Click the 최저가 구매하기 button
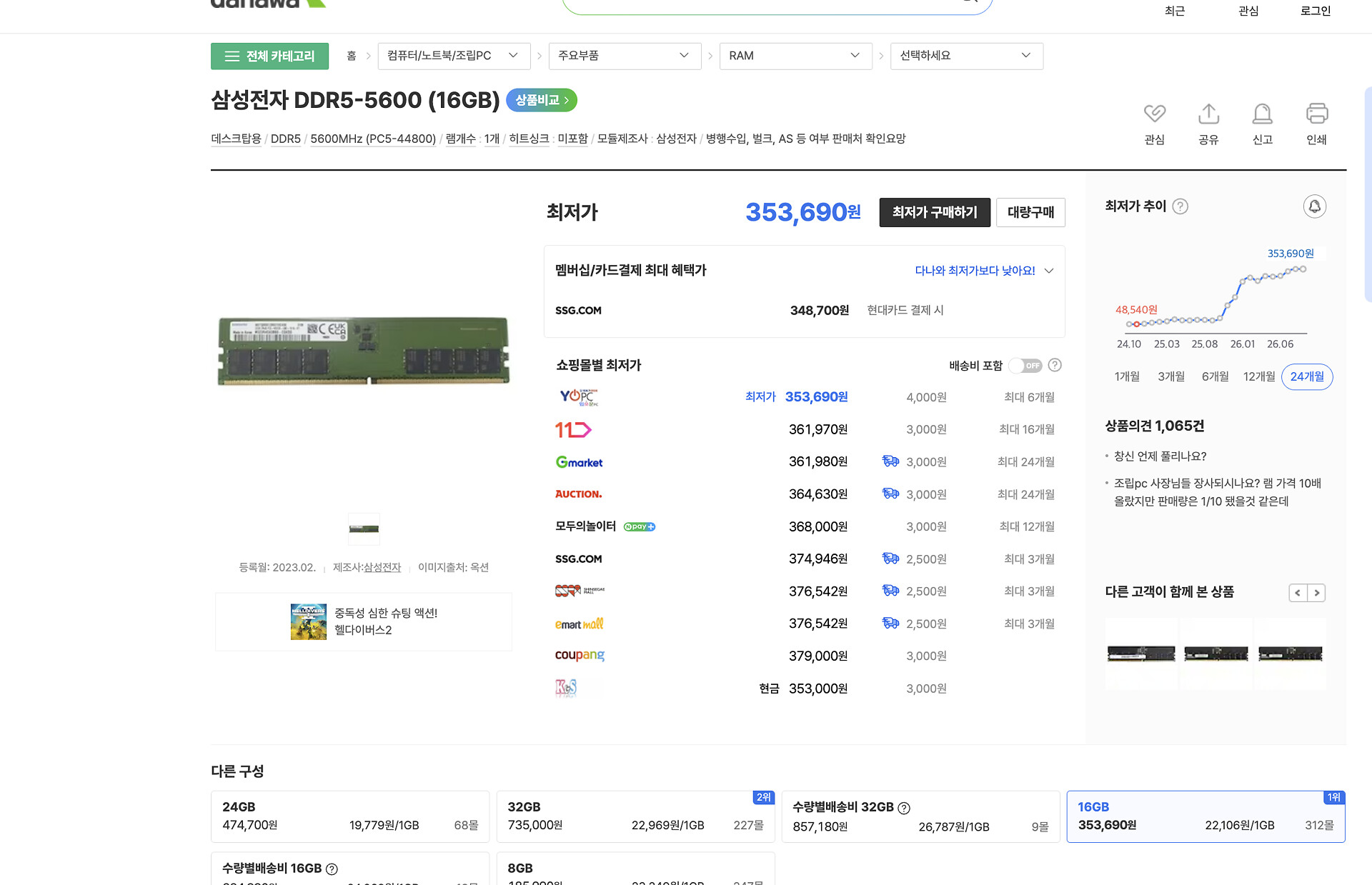 tap(935, 212)
